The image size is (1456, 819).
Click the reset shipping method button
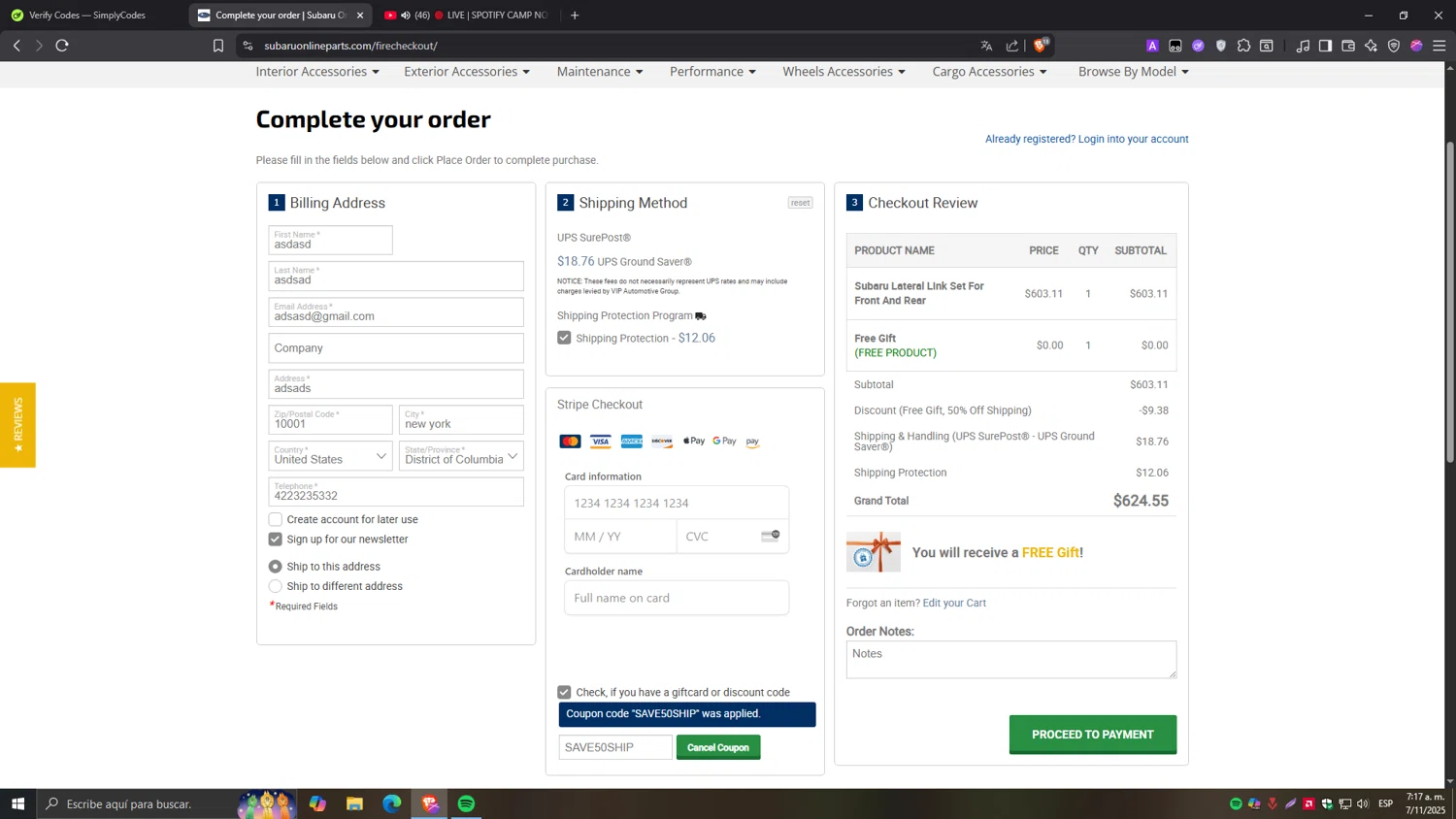click(800, 203)
